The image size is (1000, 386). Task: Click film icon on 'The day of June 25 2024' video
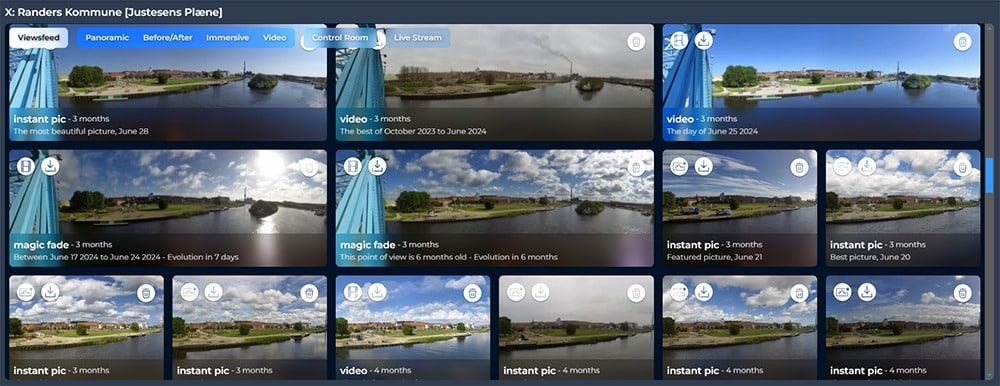(680, 40)
